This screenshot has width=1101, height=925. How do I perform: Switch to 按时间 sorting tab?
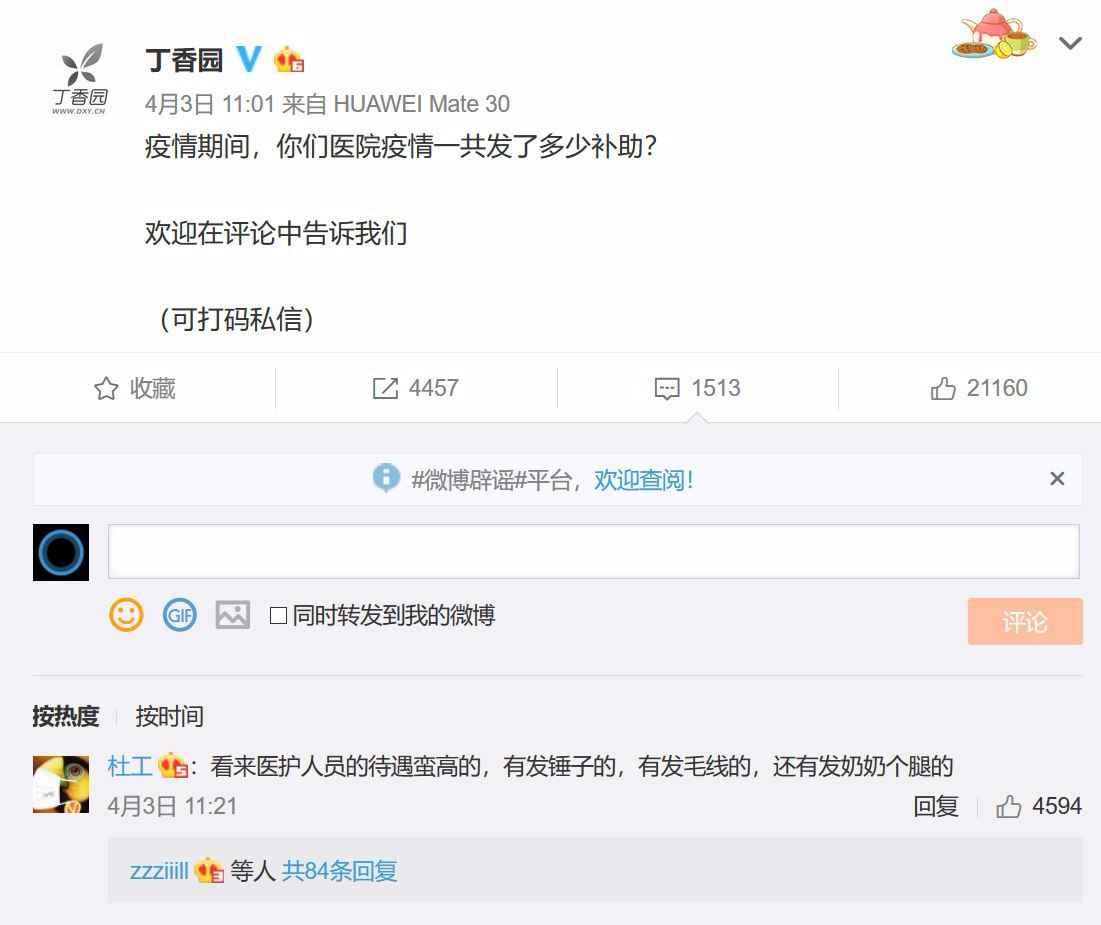tap(169, 716)
